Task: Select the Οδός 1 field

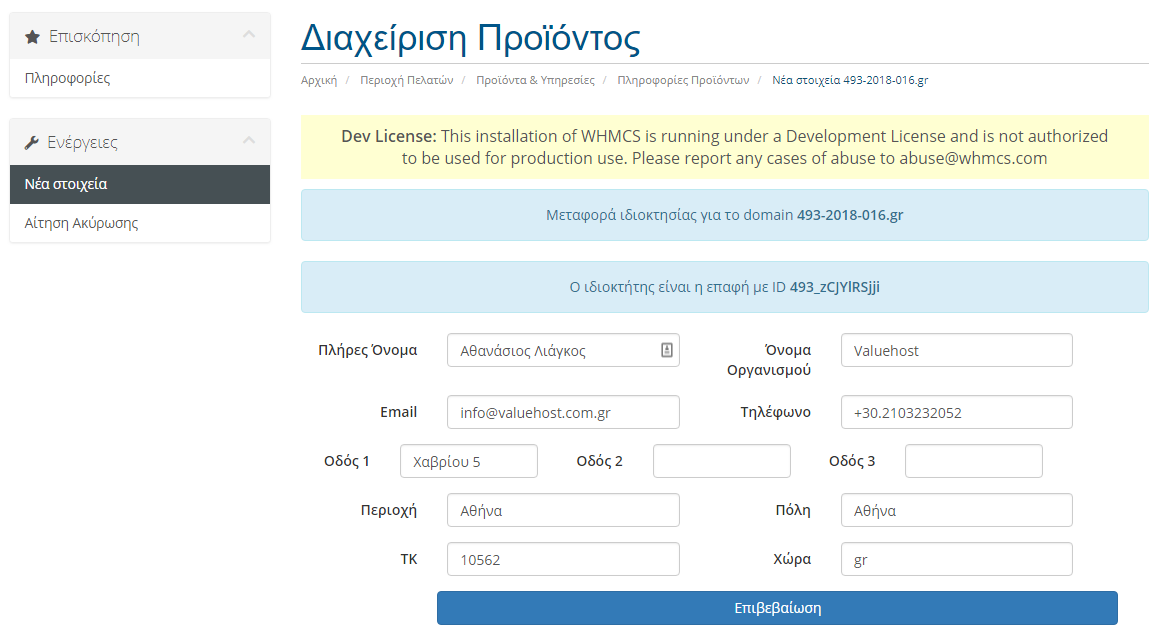Action: tap(468, 461)
